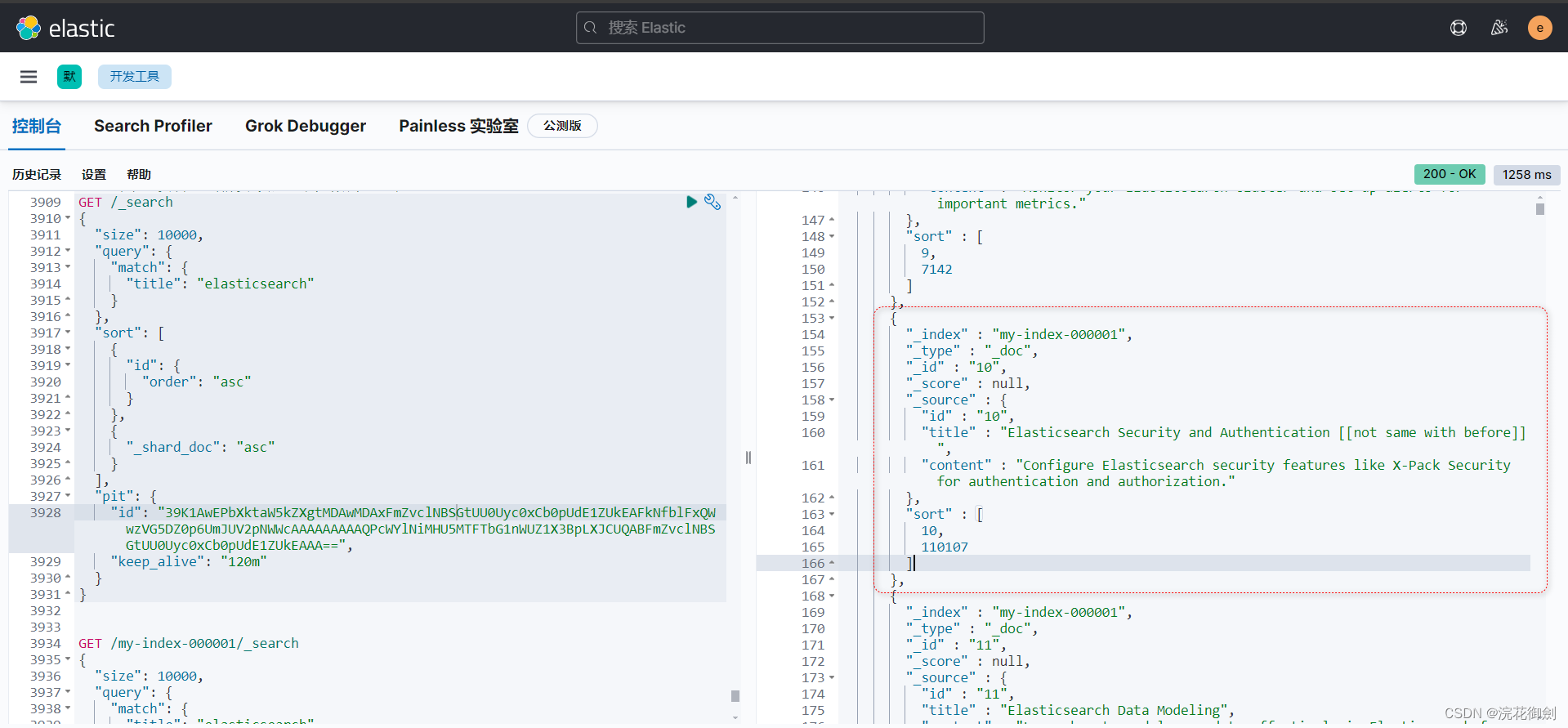Click the search magnifier icon
The width and height of the screenshot is (1568, 728).
coord(591,28)
